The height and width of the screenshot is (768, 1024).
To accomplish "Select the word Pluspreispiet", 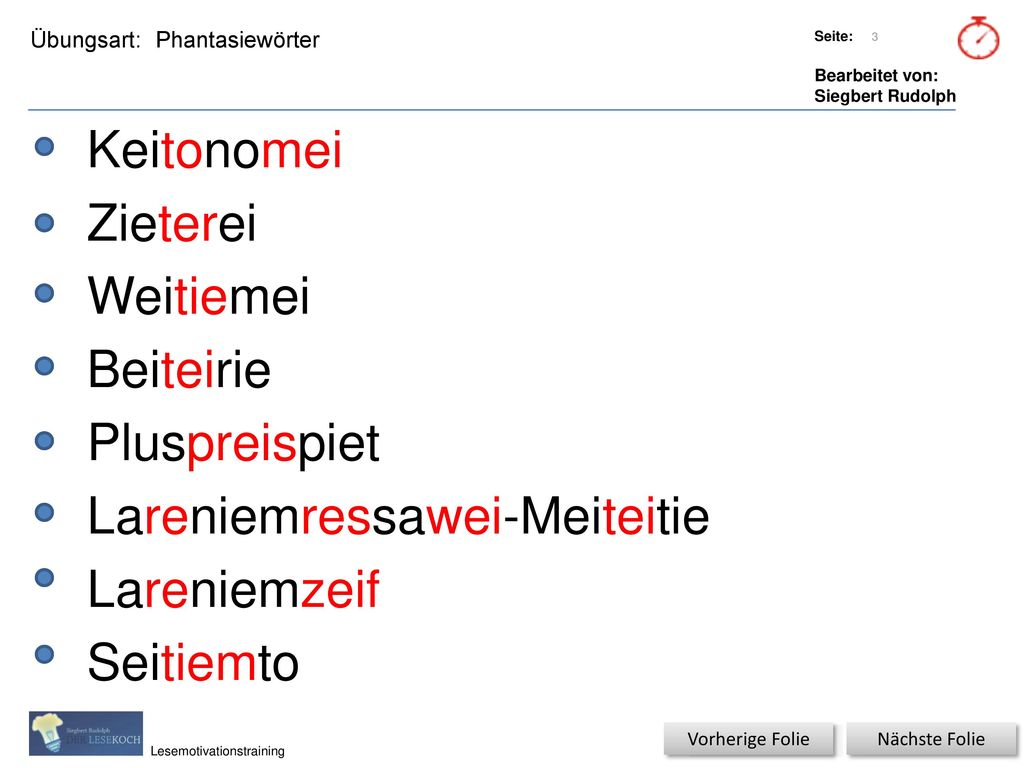I will 234,444.
